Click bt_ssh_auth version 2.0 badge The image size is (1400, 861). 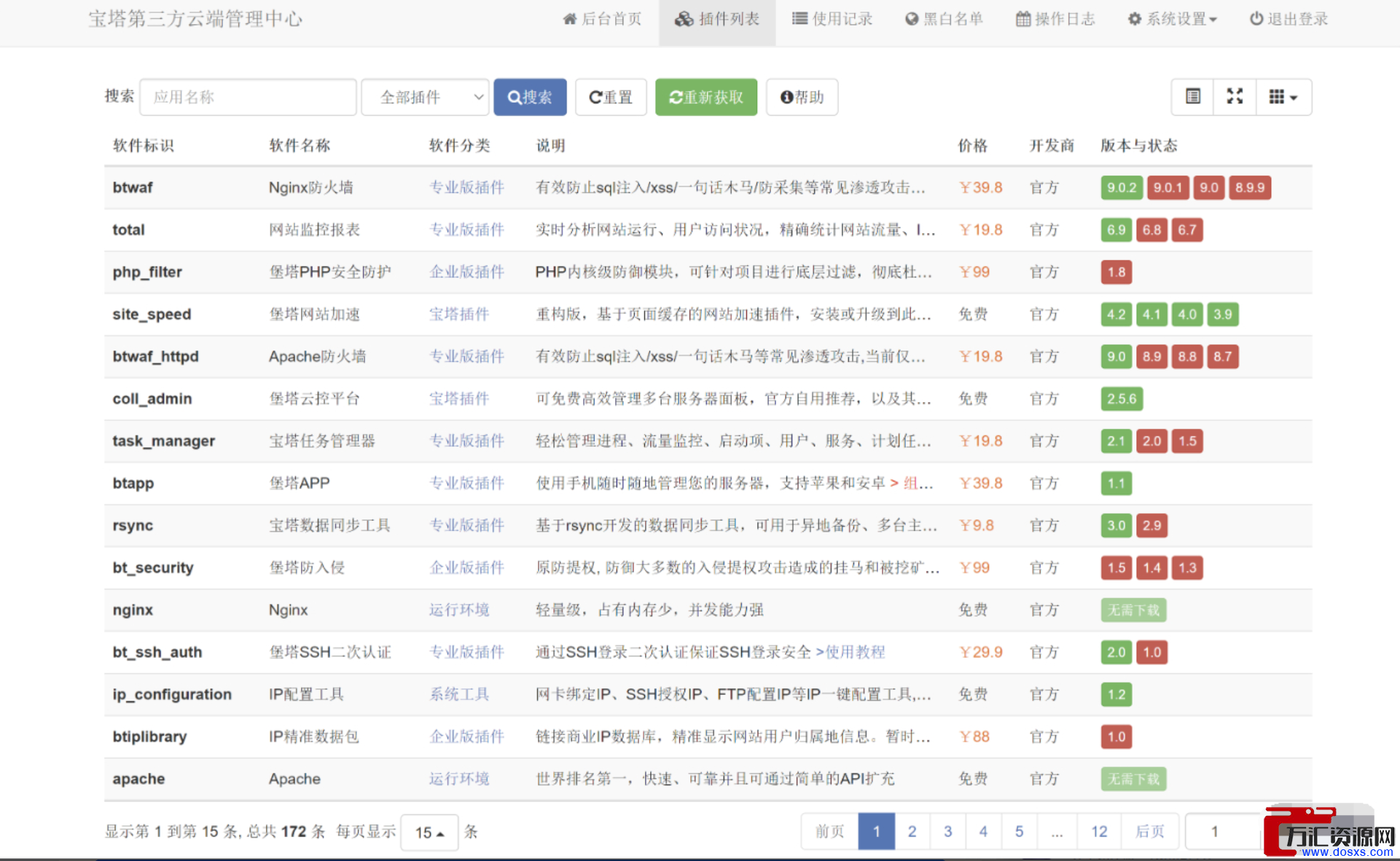click(1116, 653)
